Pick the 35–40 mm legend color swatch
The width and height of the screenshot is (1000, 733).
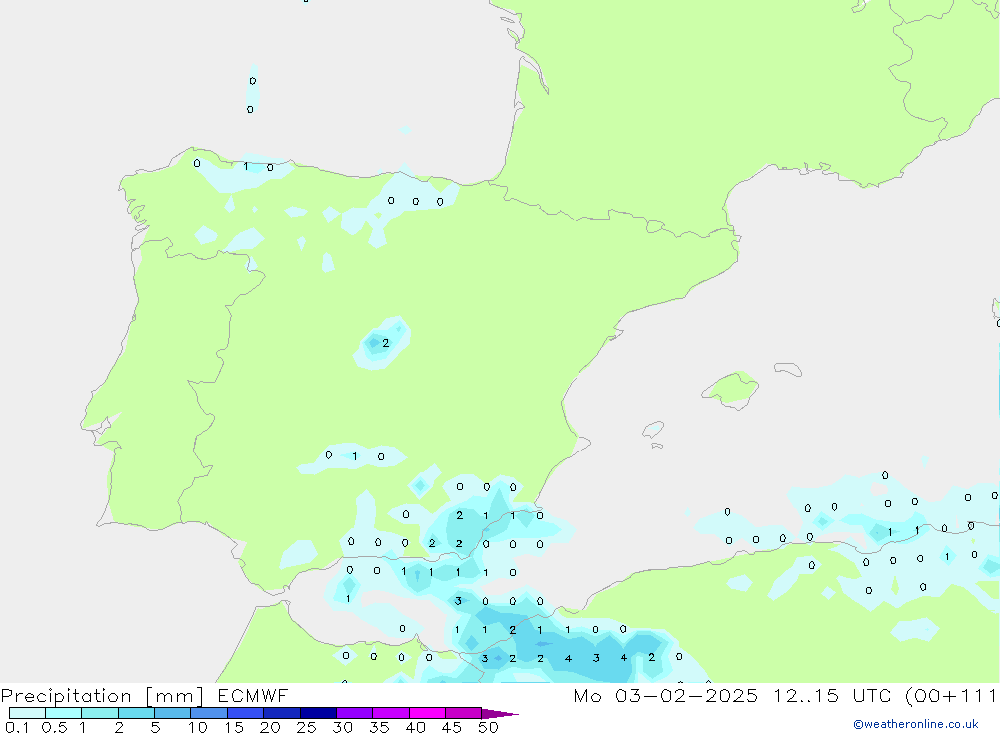(391, 713)
